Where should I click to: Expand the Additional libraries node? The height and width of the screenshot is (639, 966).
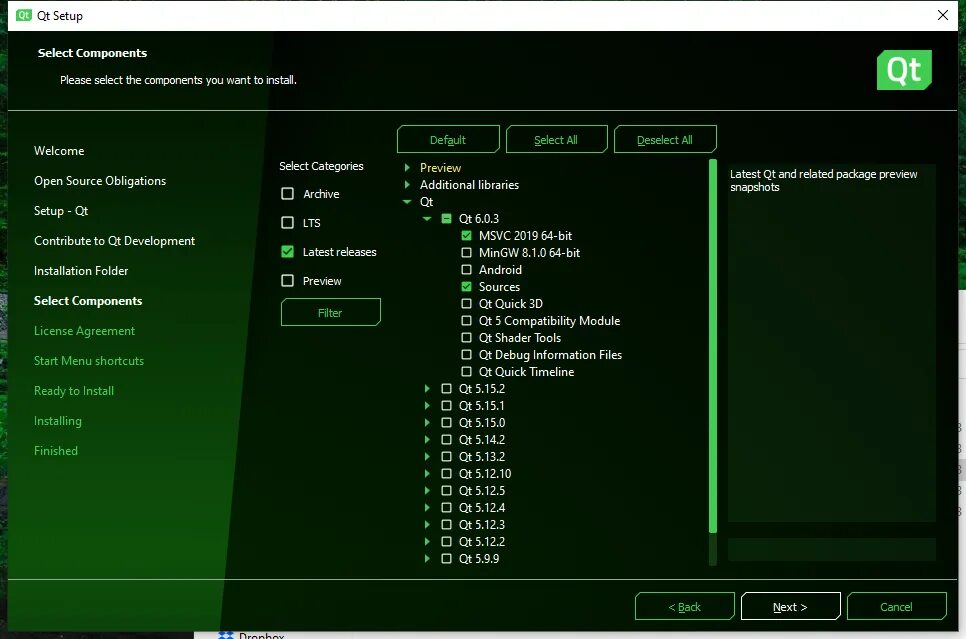[407, 184]
